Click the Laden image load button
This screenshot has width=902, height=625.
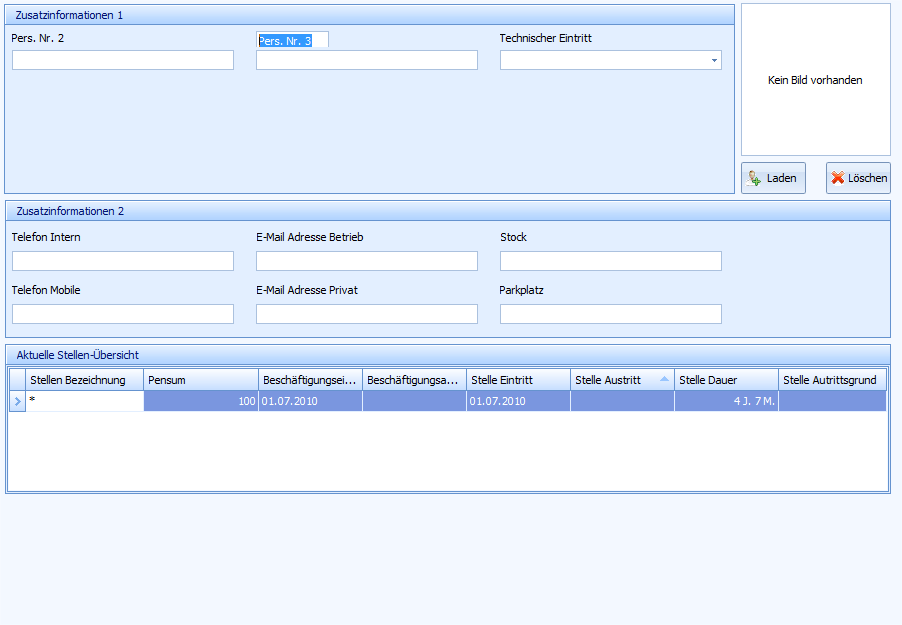click(773, 178)
